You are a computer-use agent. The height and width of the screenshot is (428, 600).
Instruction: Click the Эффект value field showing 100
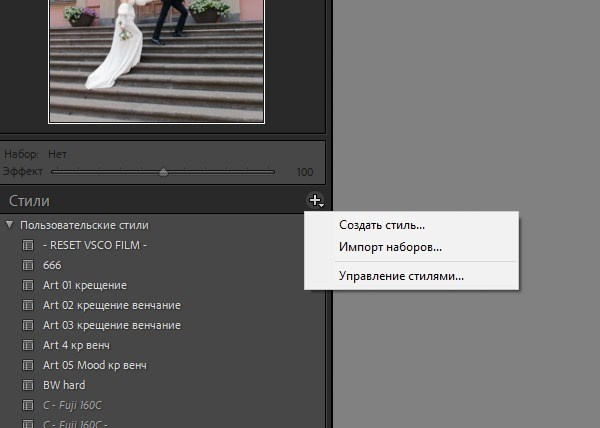coord(305,172)
